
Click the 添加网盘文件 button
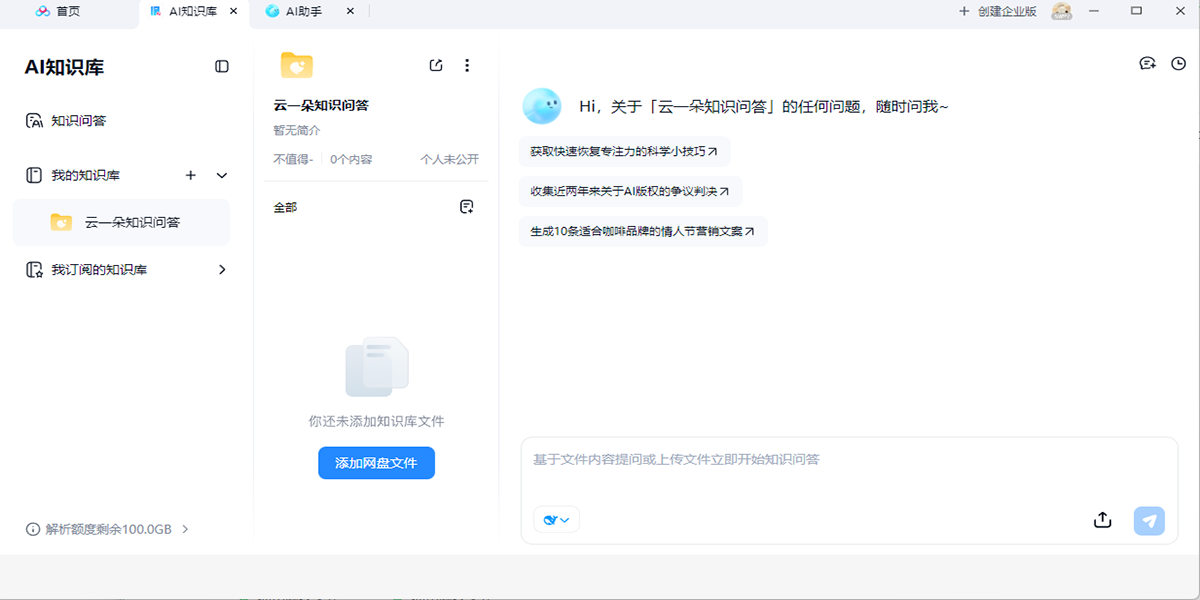376,463
